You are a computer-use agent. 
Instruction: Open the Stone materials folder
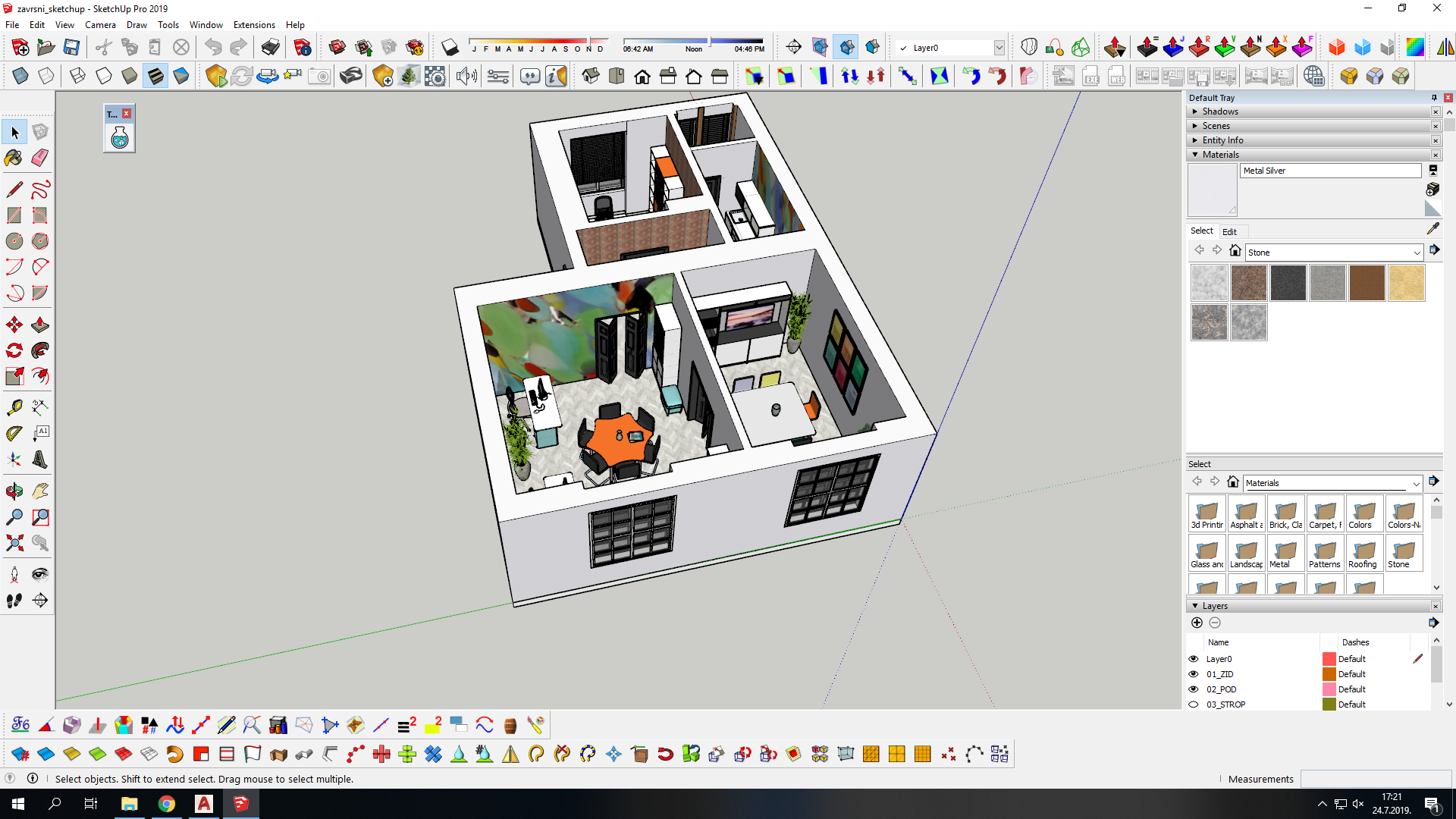(1403, 553)
